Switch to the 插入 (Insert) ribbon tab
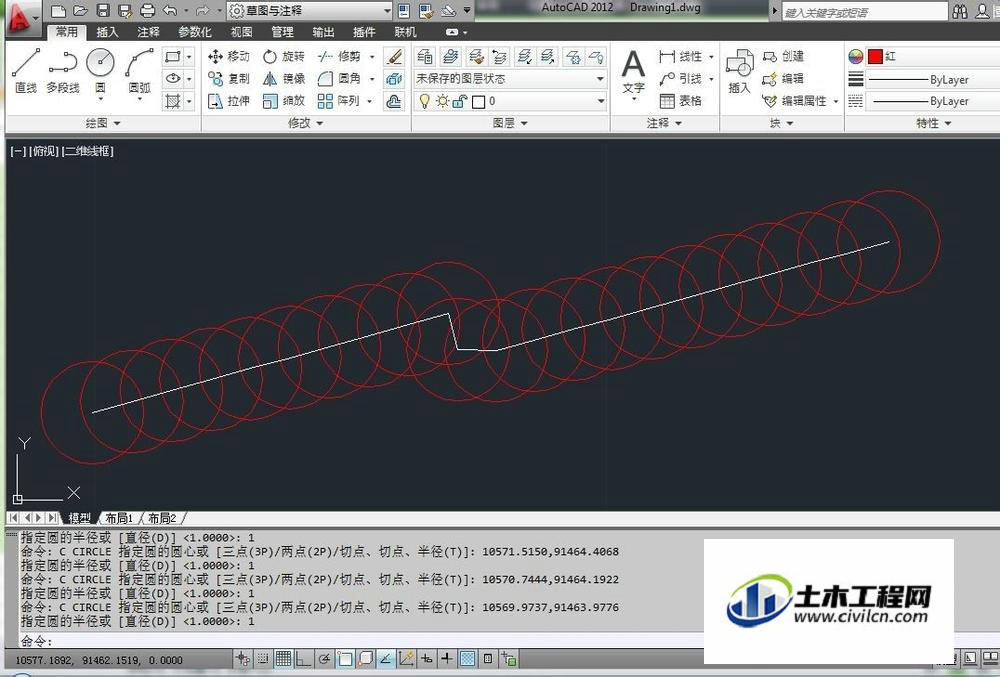The width and height of the screenshot is (1000, 677). 107,32
